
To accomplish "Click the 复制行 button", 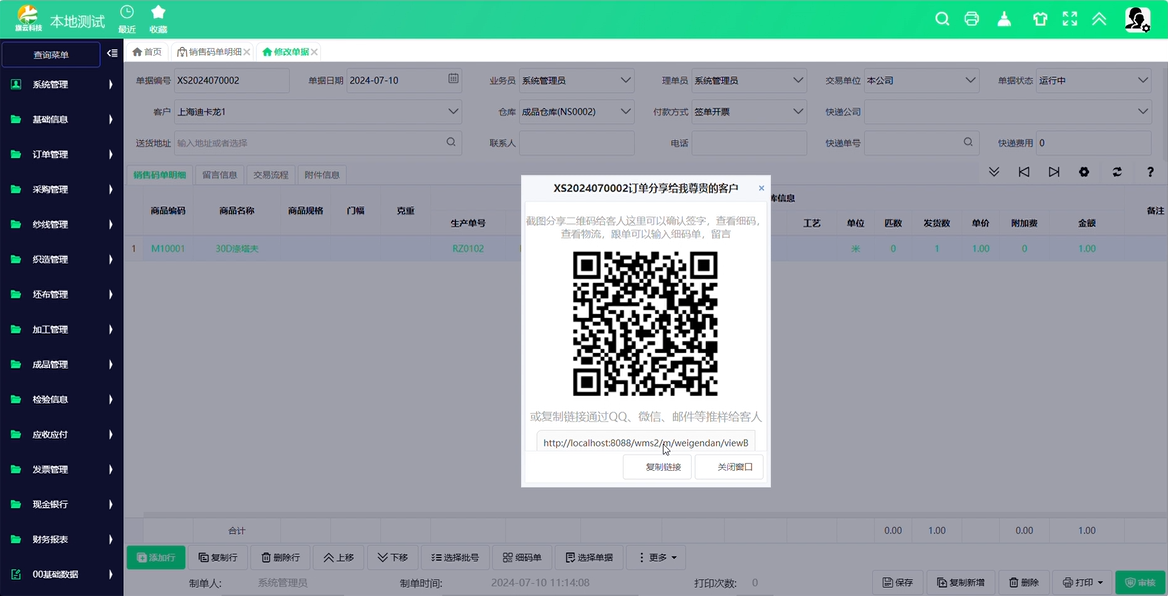I will click(x=218, y=557).
